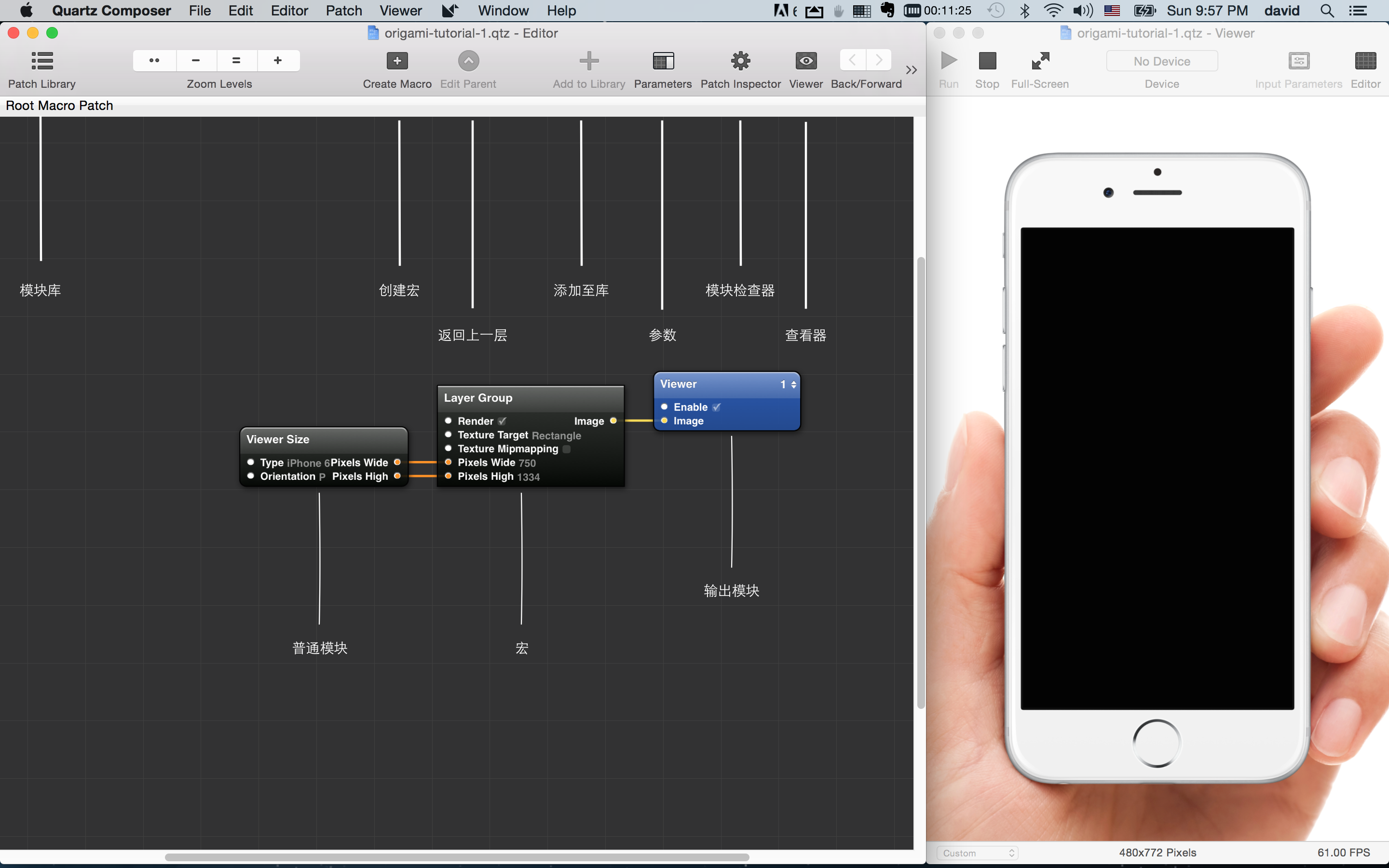Expand the zoom levels control
The height and width of the screenshot is (868, 1389).
156,61
